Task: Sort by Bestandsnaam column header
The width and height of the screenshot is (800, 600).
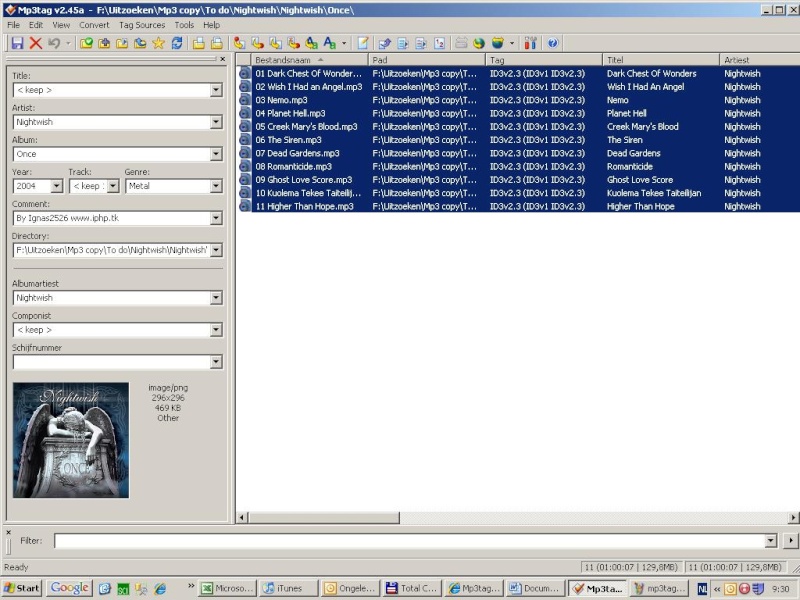Action: (309, 60)
